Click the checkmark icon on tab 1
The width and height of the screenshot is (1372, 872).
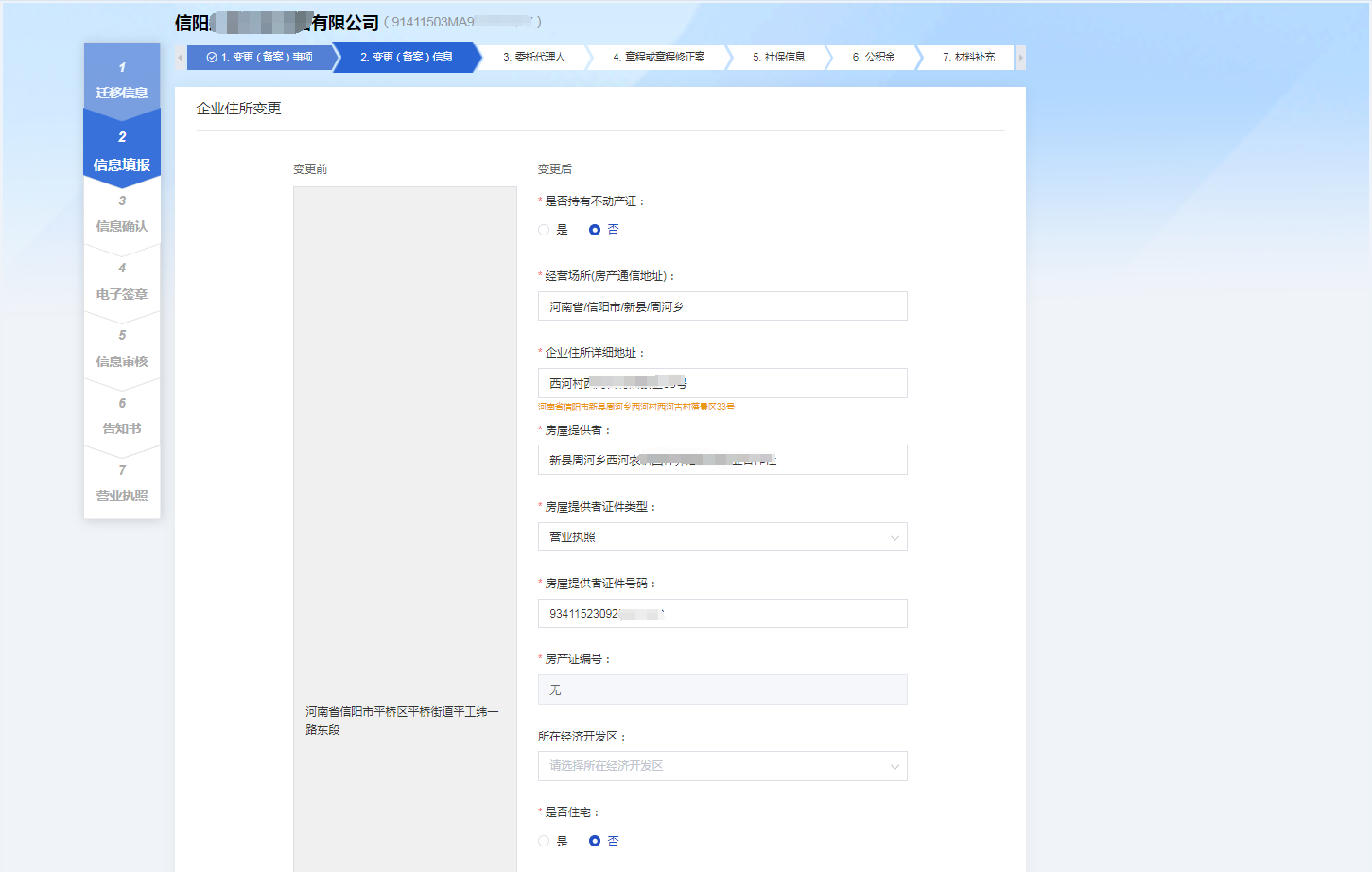(x=212, y=58)
